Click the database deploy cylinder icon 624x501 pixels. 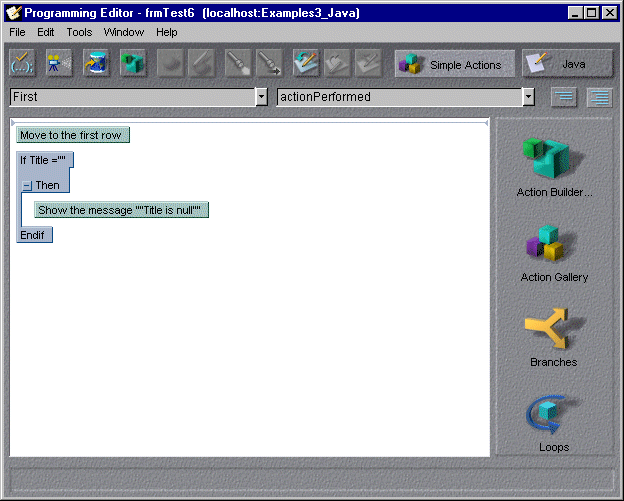[x=96, y=63]
